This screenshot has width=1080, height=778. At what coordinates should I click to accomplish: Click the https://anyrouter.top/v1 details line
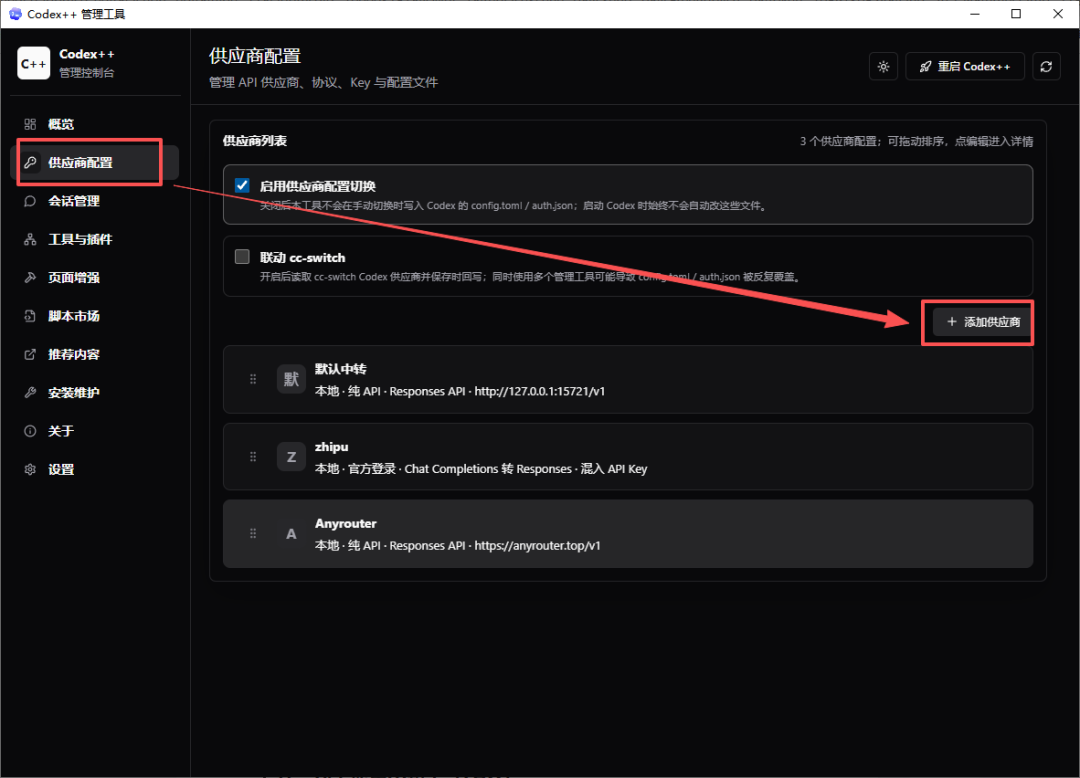458,545
